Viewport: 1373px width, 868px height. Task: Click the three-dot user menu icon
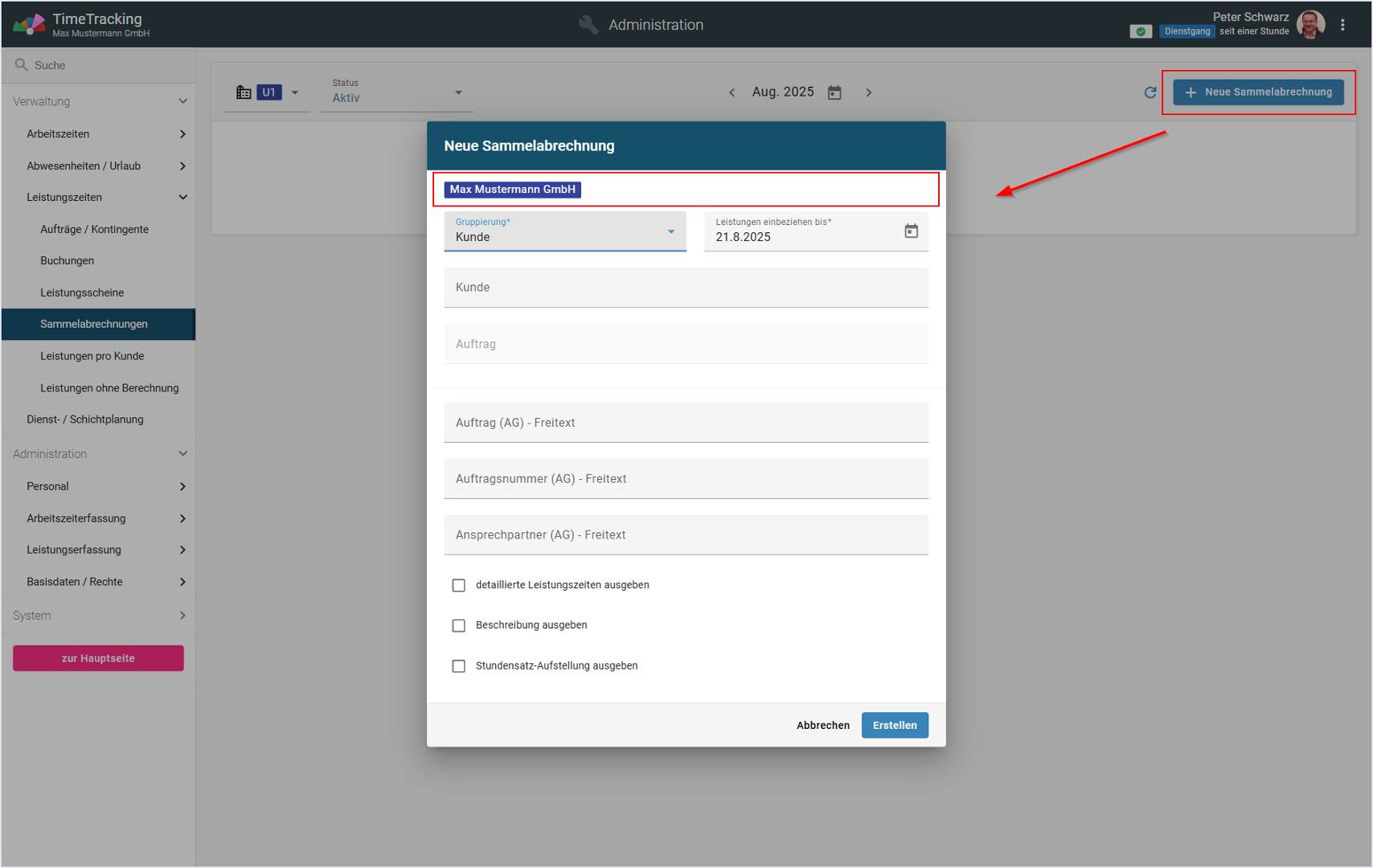click(x=1342, y=25)
